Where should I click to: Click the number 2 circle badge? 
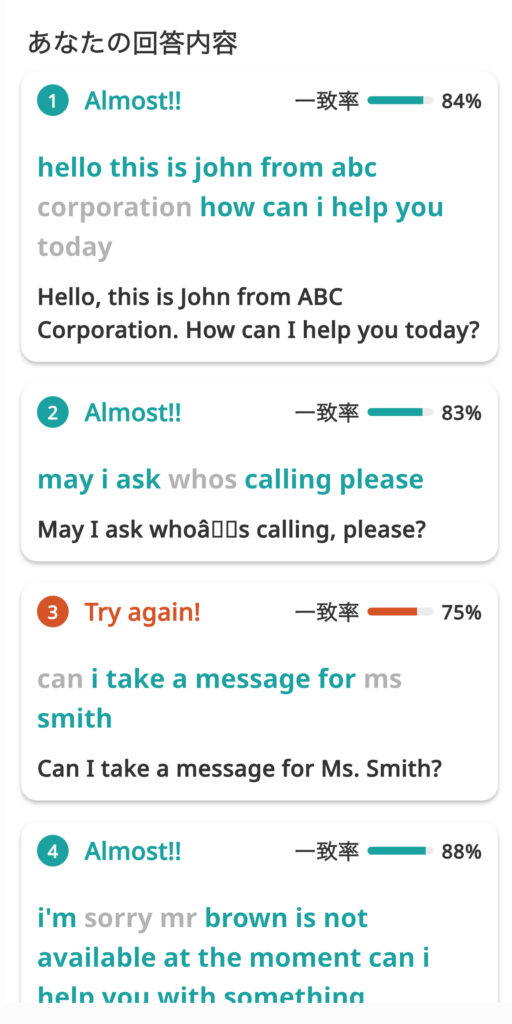[53, 413]
